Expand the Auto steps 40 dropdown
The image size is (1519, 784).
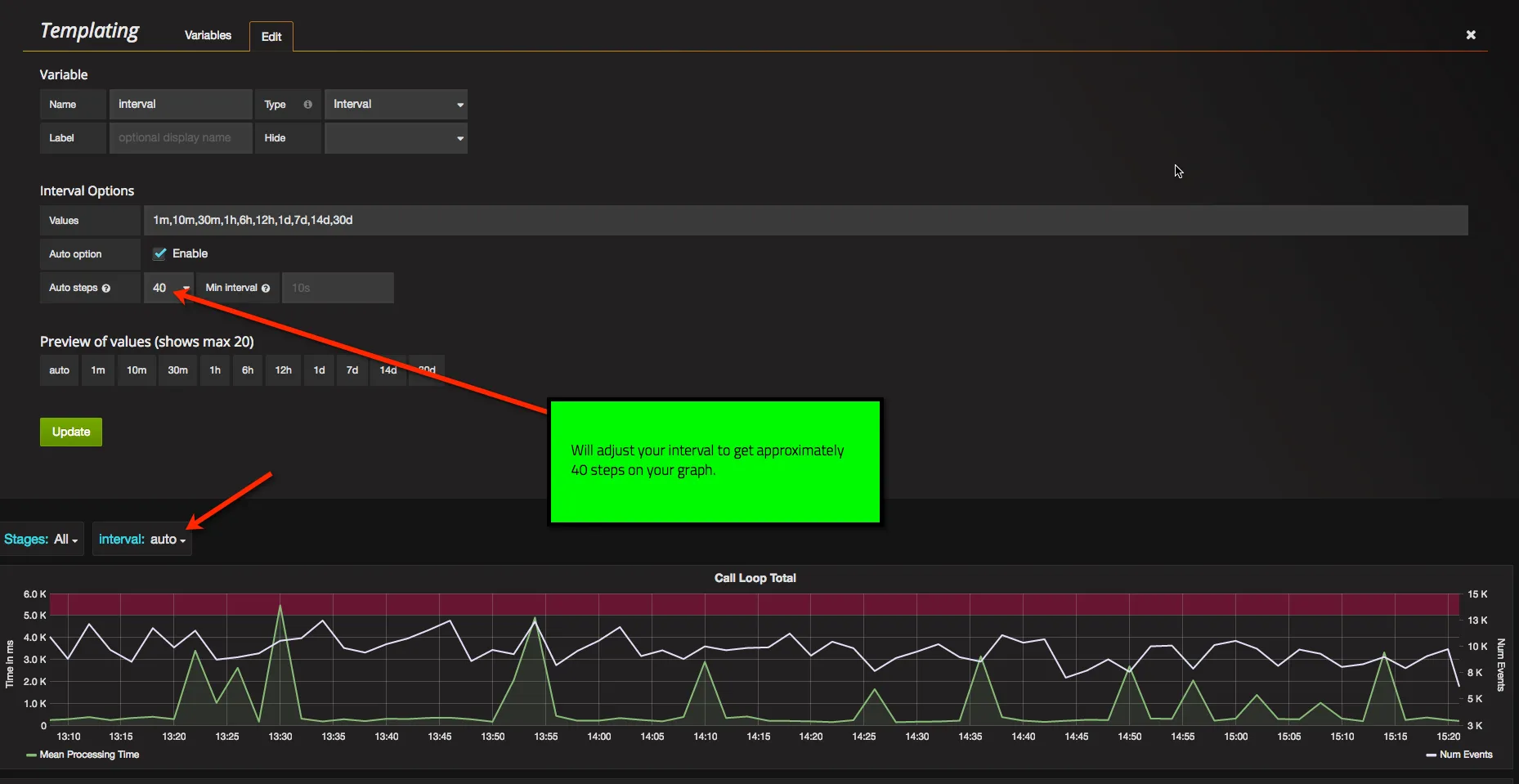pyautogui.click(x=169, y=288)
